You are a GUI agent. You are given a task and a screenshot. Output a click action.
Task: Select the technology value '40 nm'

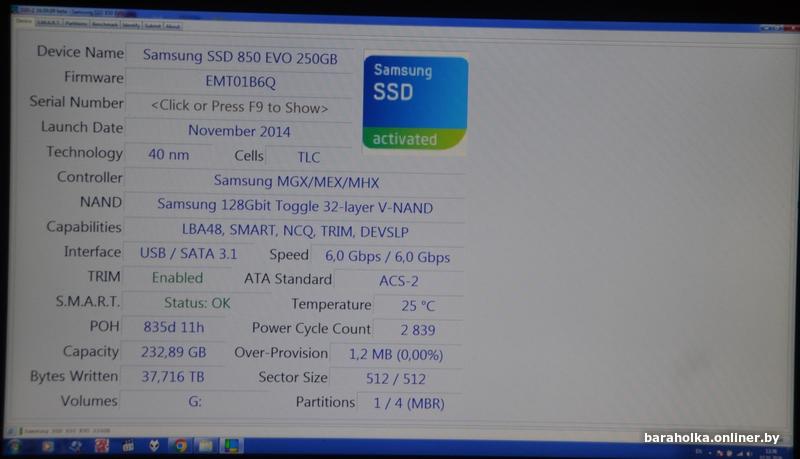[x=168, y=155]
